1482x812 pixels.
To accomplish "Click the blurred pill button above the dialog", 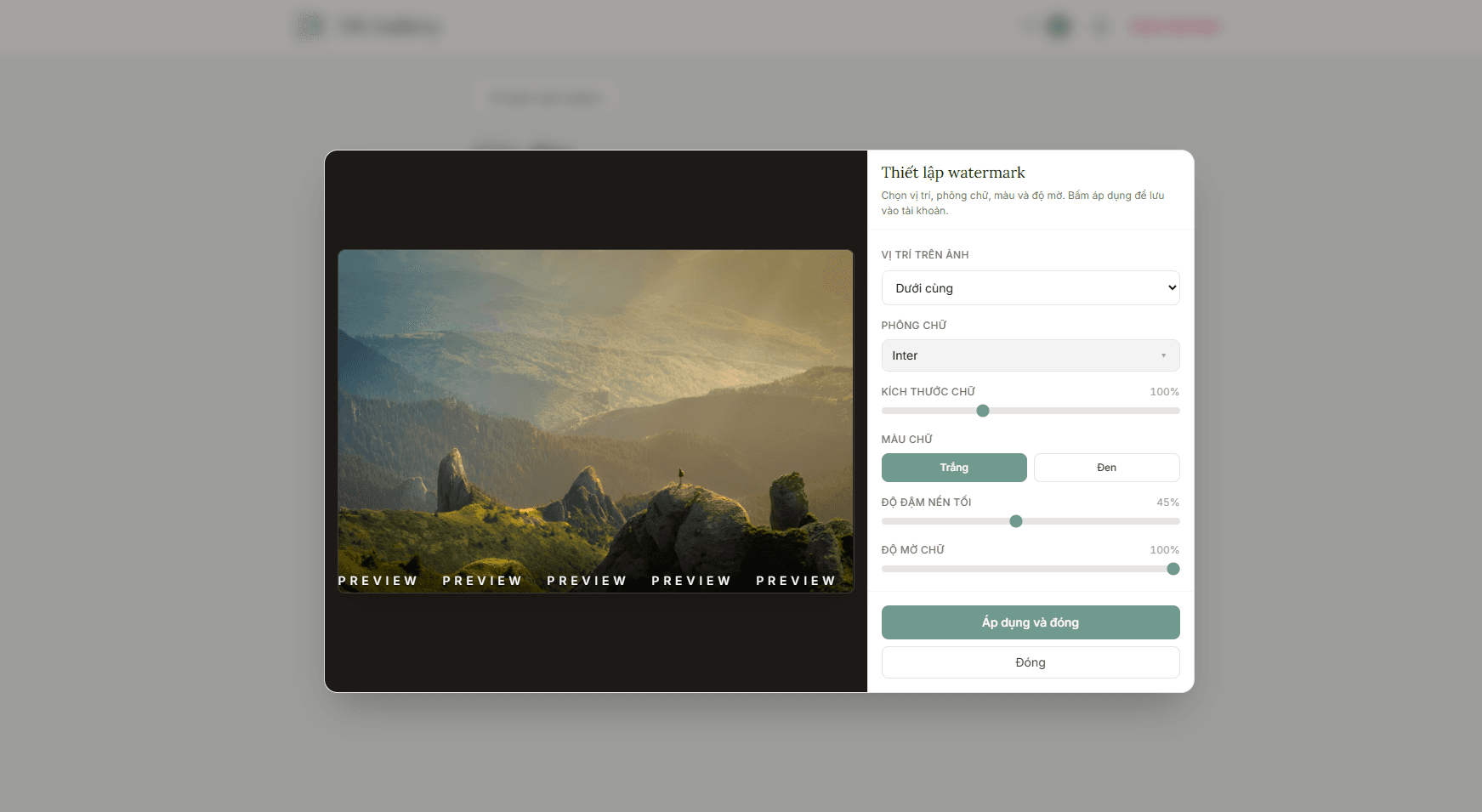I will point(545,99).
